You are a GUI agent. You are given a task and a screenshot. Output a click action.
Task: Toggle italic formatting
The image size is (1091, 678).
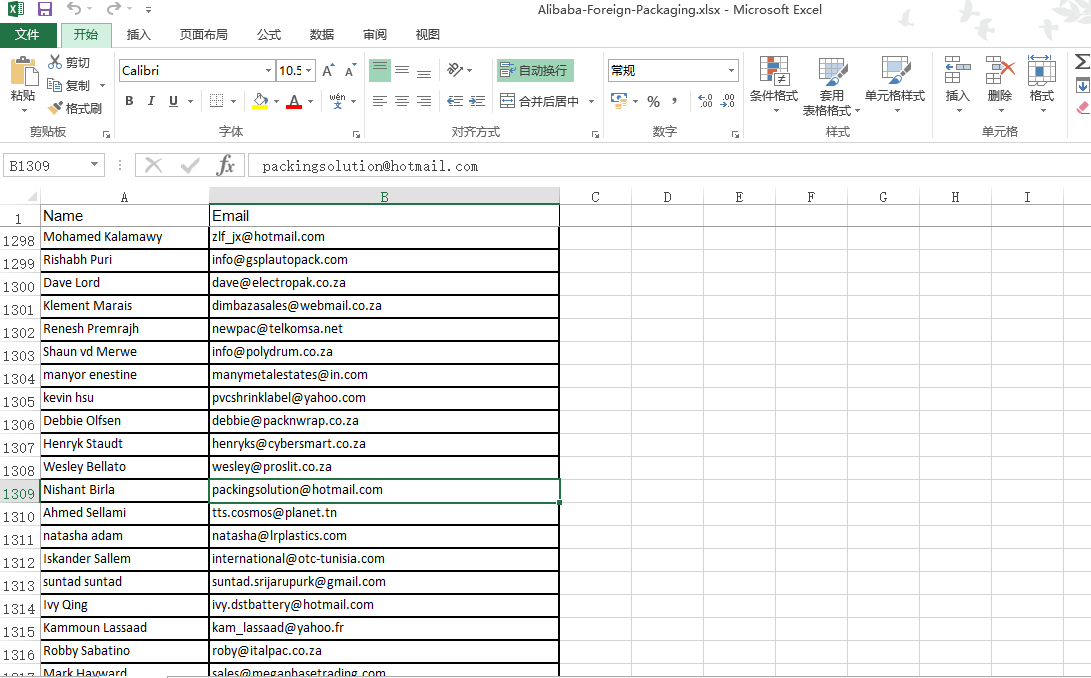click(151, 101)
